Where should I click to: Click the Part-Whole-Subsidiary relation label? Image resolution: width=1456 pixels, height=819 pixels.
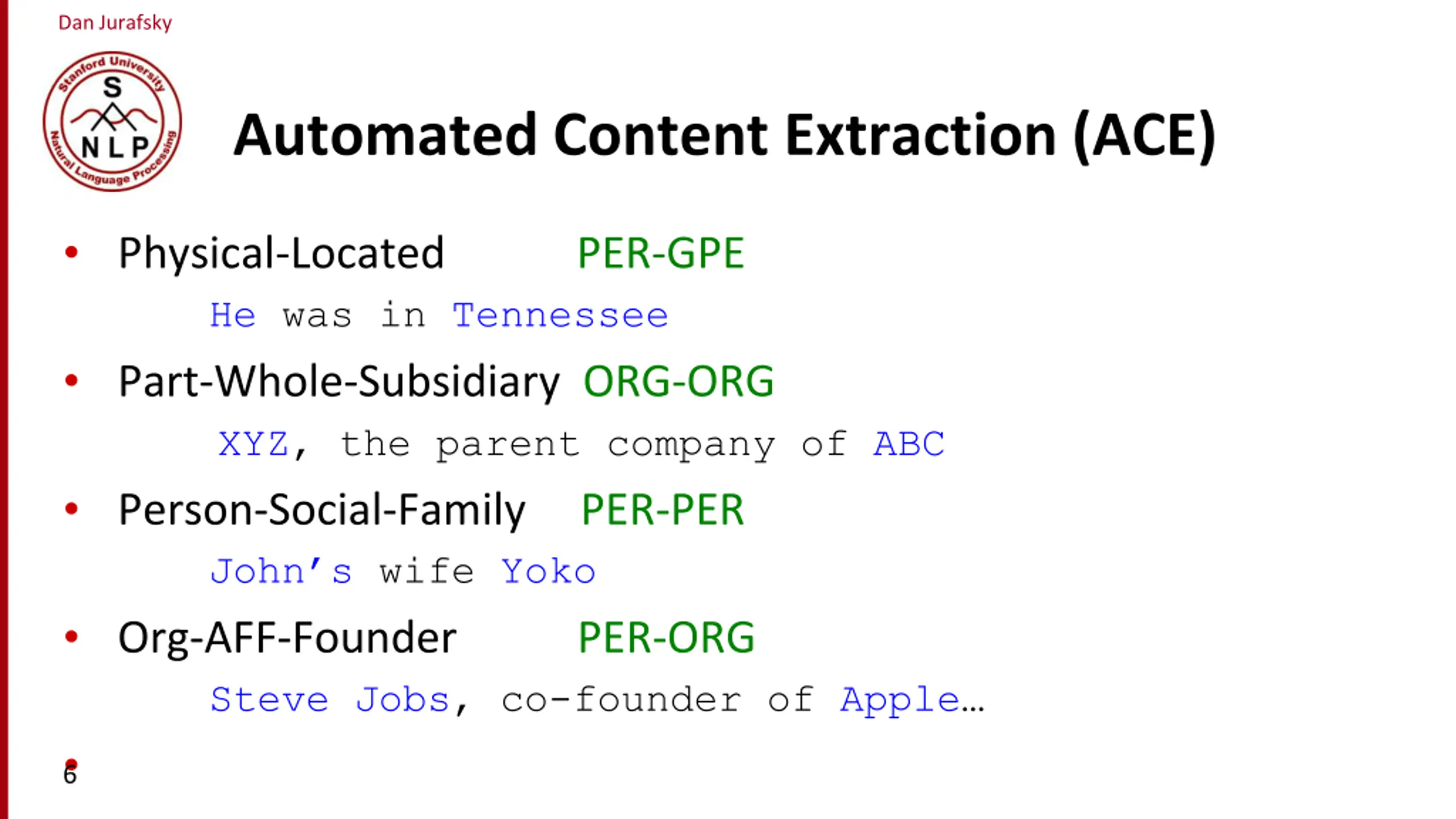[x=339, y=381]
